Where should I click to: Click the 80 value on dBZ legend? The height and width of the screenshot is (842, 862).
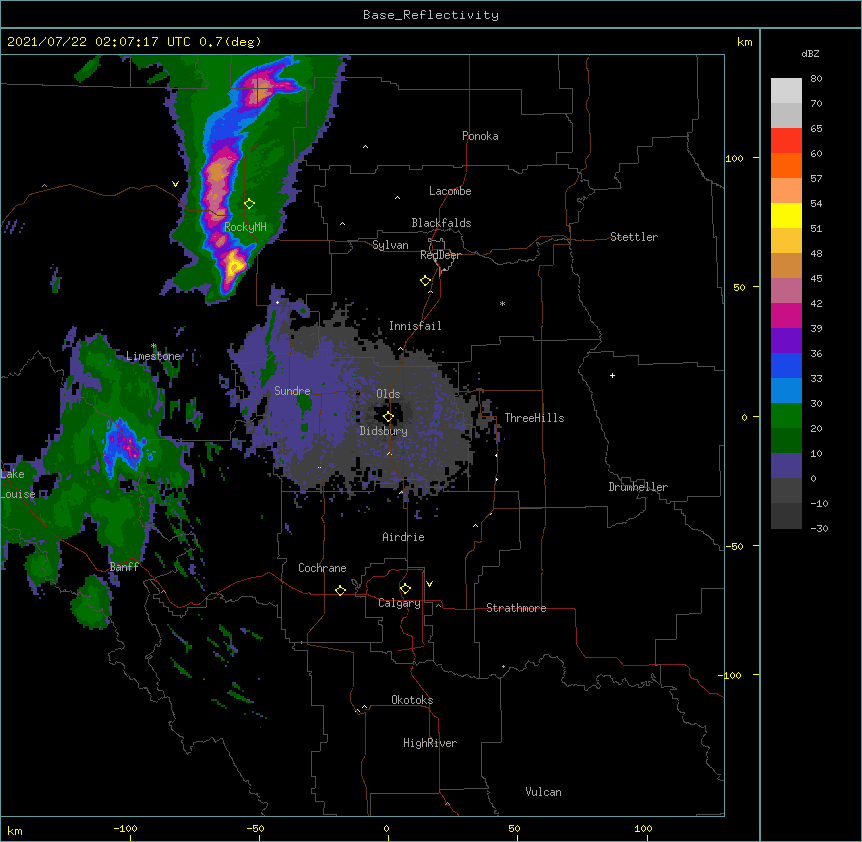click(x=816, y=79)
